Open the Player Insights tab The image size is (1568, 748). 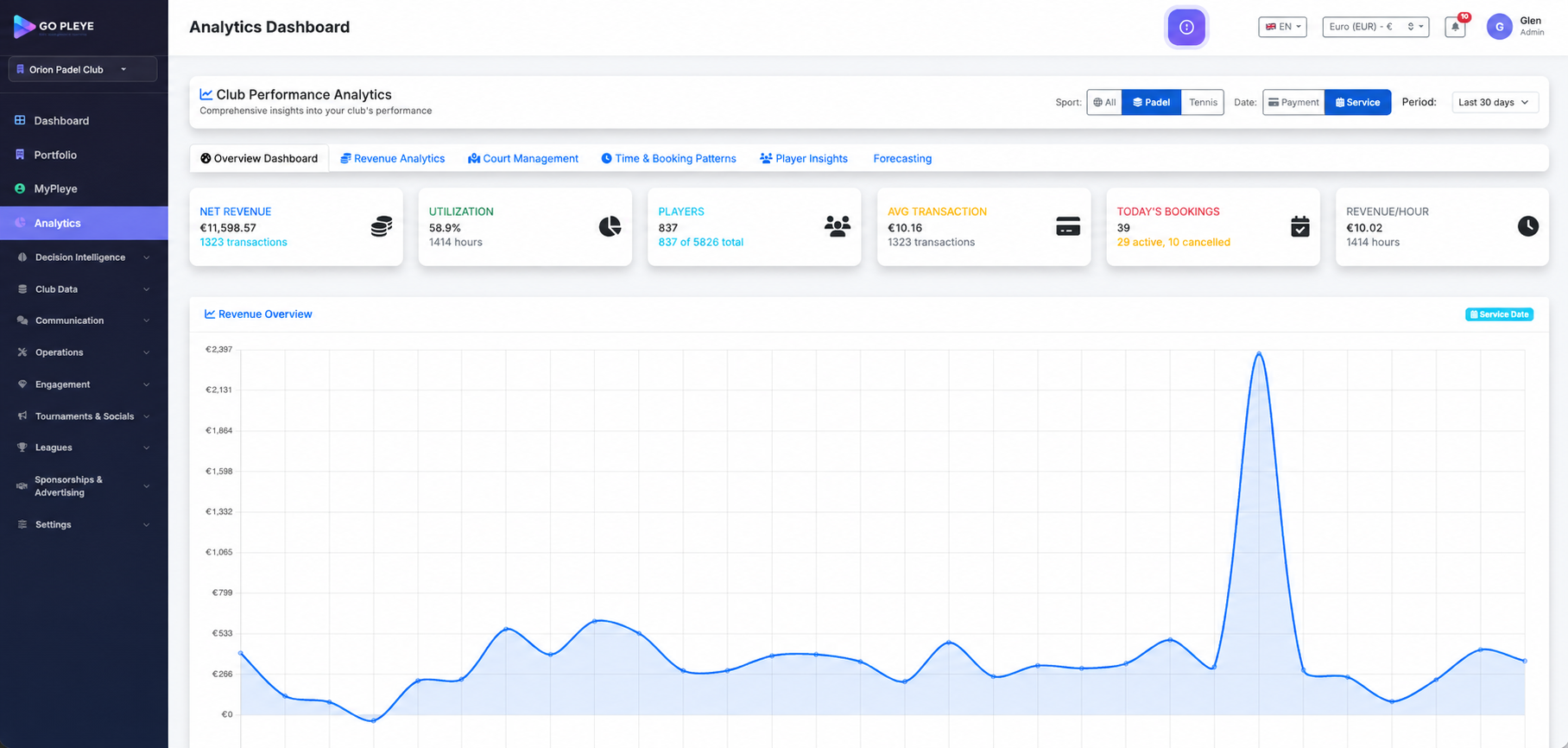pos(804,158)
